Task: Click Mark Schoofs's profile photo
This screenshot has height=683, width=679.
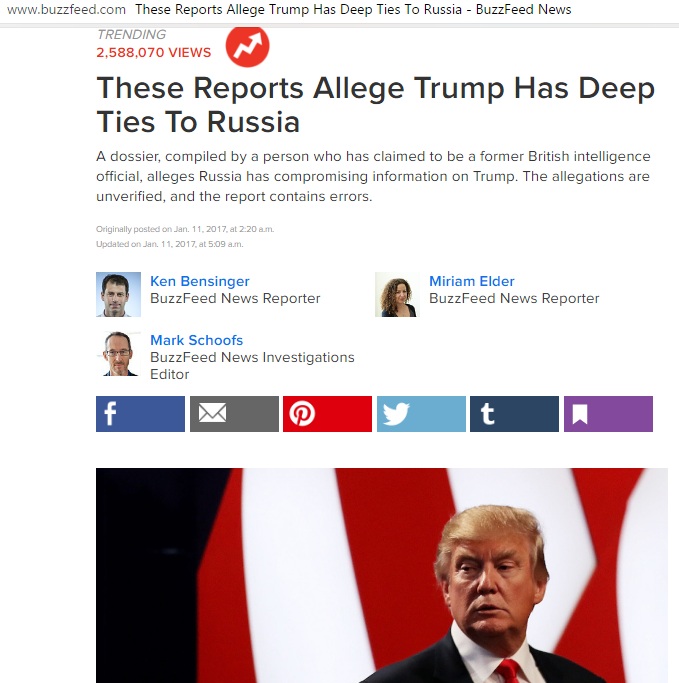Action: click(118, 354)
